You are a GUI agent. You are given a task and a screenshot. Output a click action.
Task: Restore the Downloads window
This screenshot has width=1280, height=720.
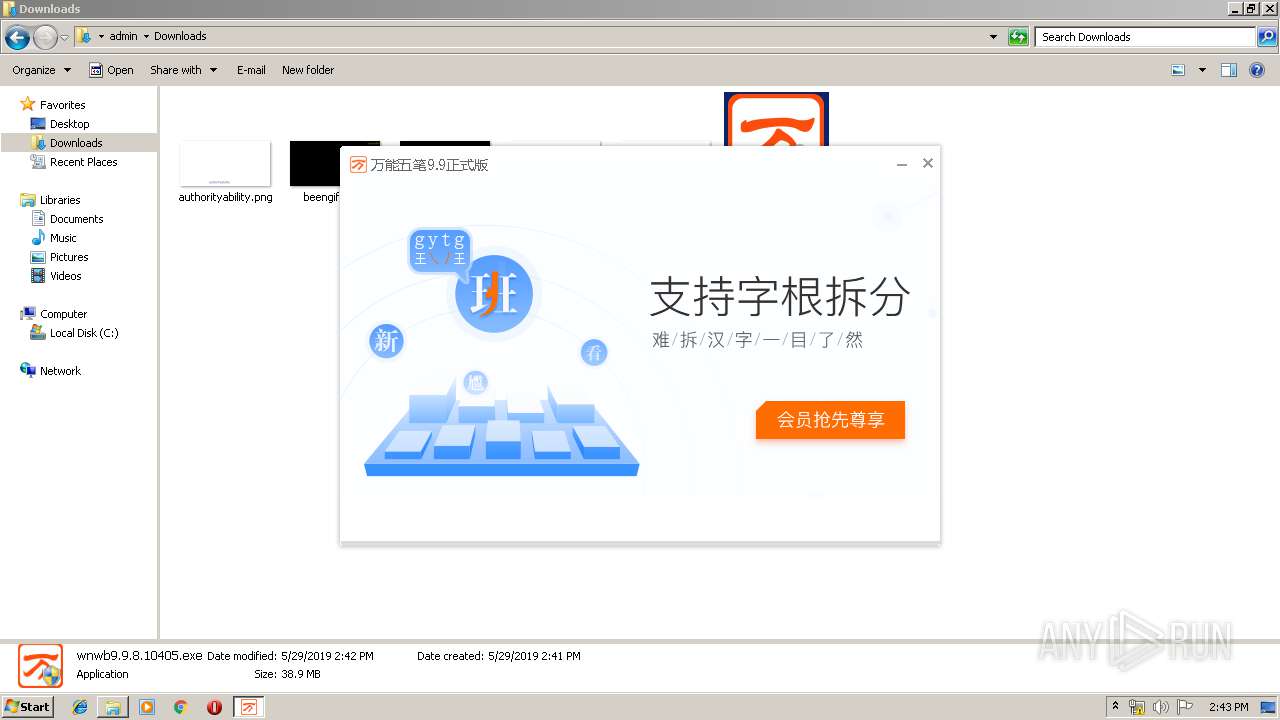tap(1251, 8)
